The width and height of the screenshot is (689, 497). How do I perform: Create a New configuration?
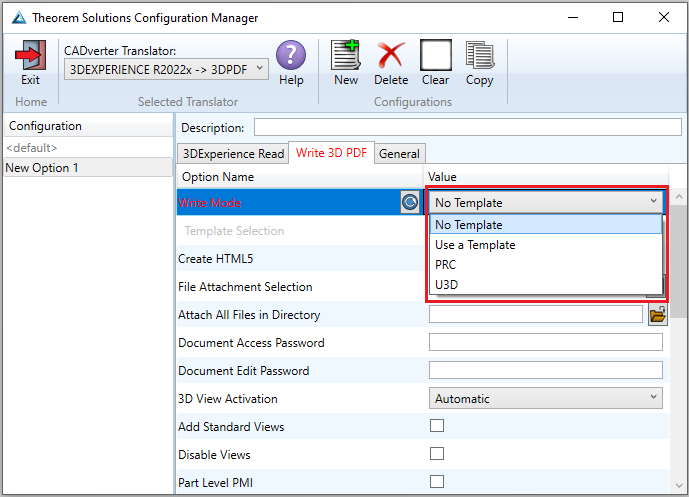click(346, 55)
